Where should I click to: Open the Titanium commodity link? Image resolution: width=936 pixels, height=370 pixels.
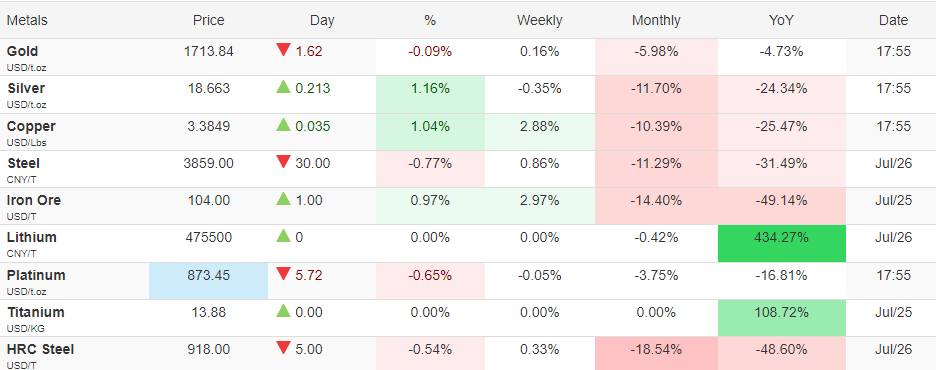pyautogui.click(x=35, y=312)
